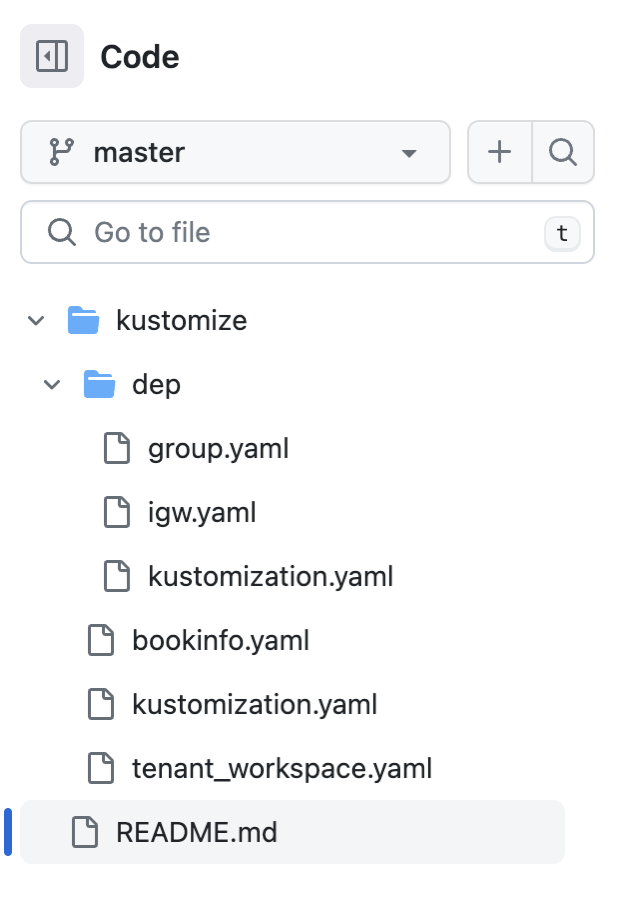Click the group.yaml file icon

pyautogui.click(x=117, y=448)
